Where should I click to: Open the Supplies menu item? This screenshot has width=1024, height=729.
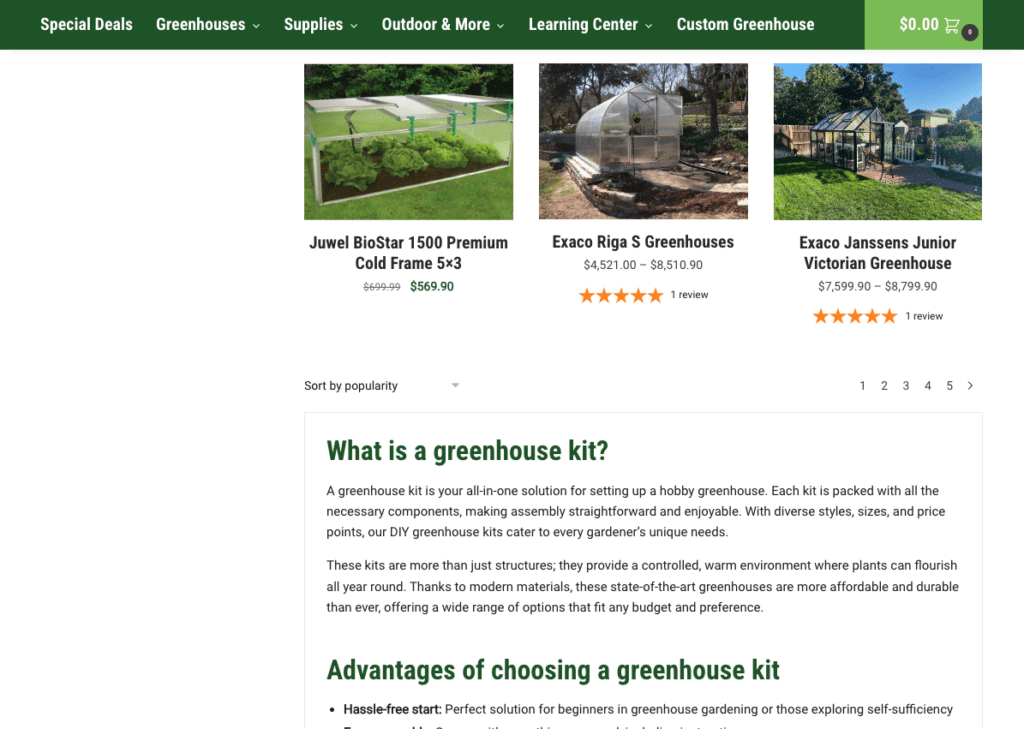pos(313,24)
